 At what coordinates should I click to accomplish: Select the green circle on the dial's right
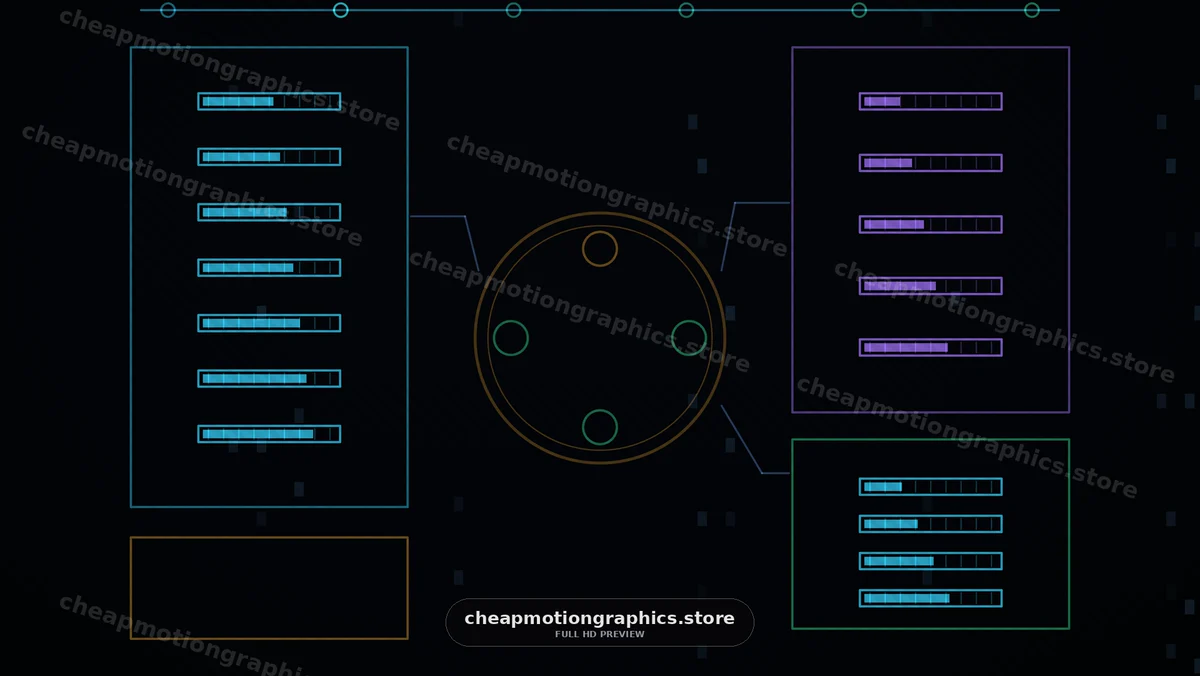[x=689, y=338]
